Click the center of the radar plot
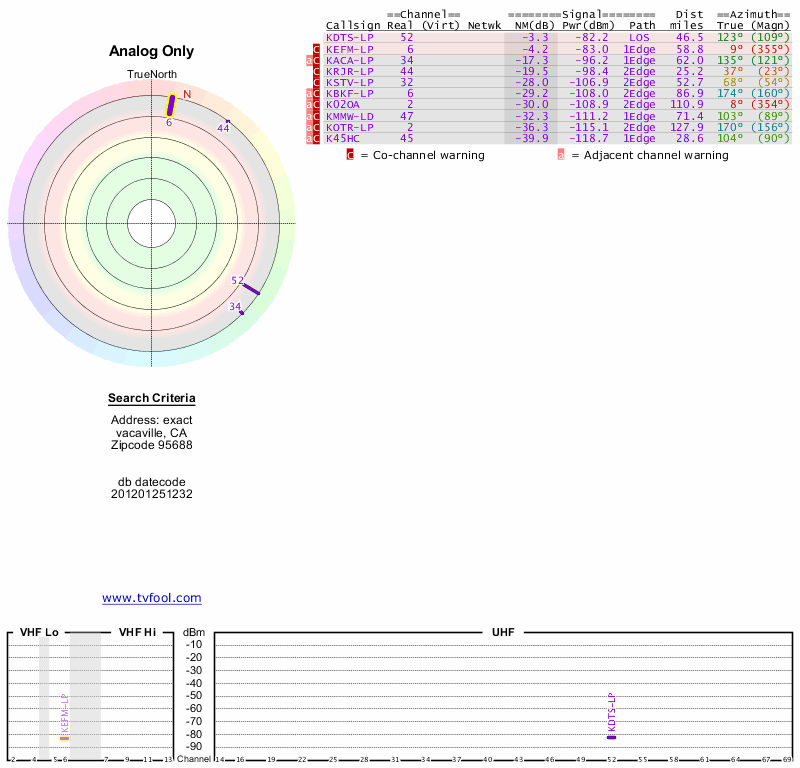This screenshot has height=768, width=800. (x=152, y=222)
